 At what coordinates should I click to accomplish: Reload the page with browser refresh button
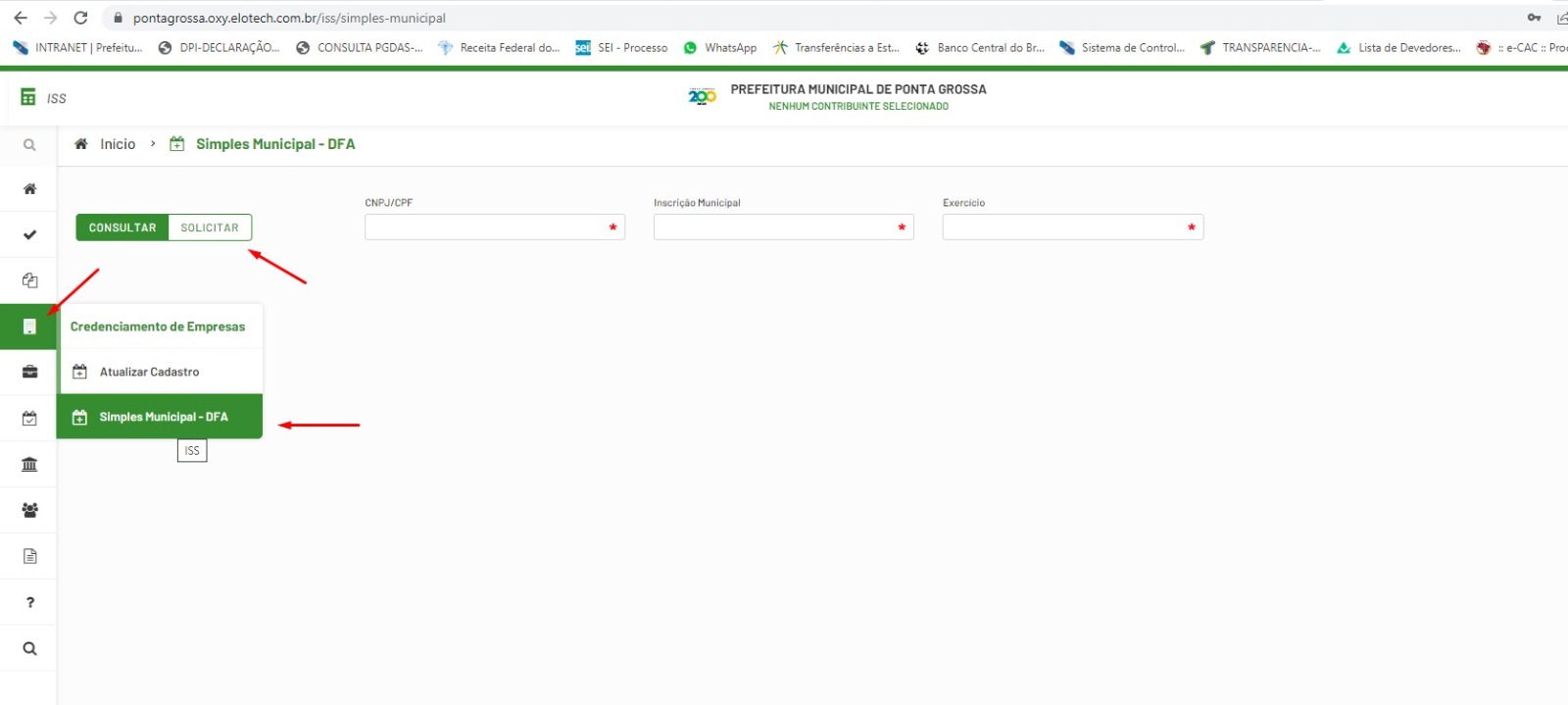80,18
